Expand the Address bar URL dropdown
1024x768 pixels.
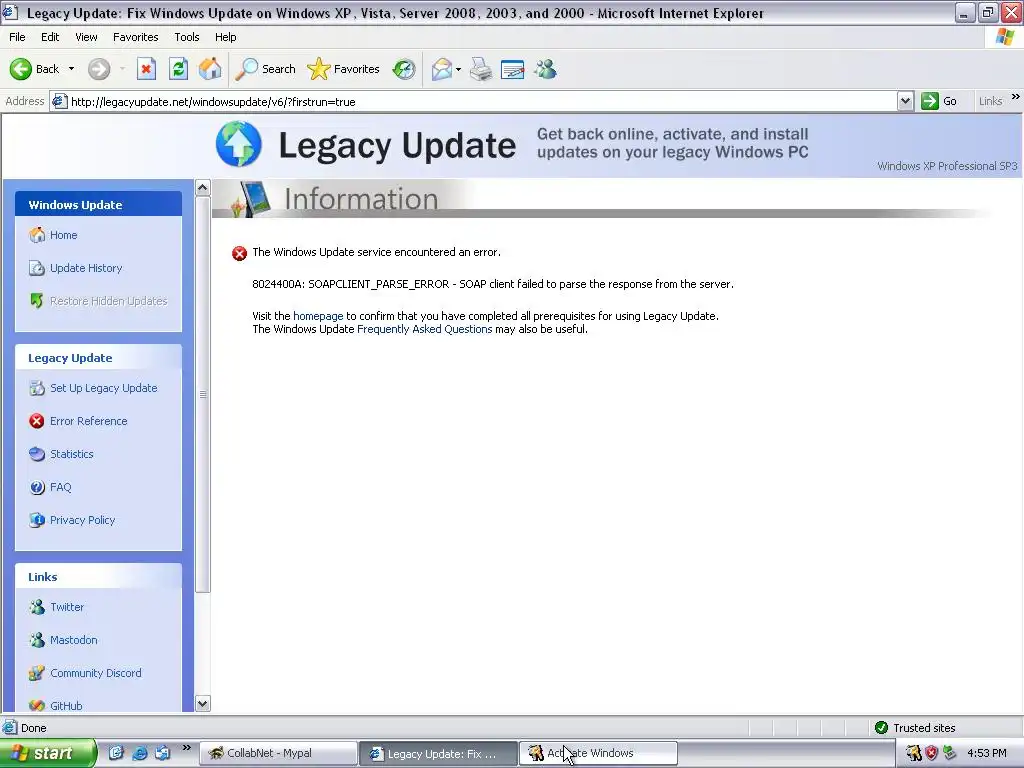pos(905,101)
